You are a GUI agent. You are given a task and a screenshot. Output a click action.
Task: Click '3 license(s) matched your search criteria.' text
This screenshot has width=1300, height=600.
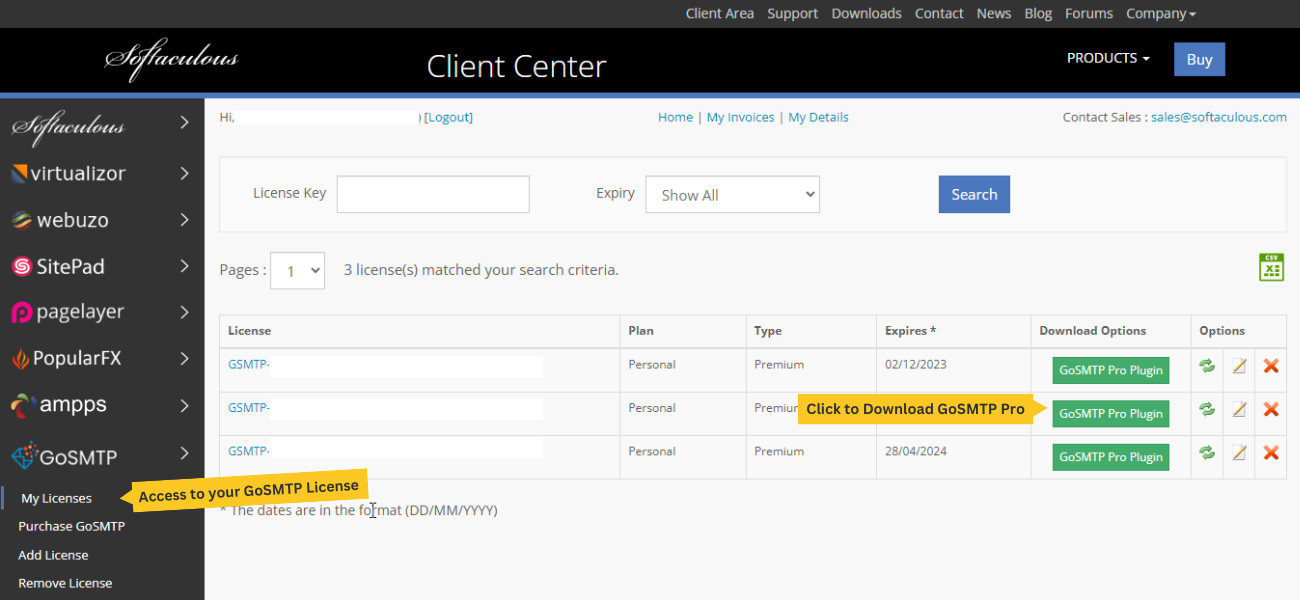481,270
